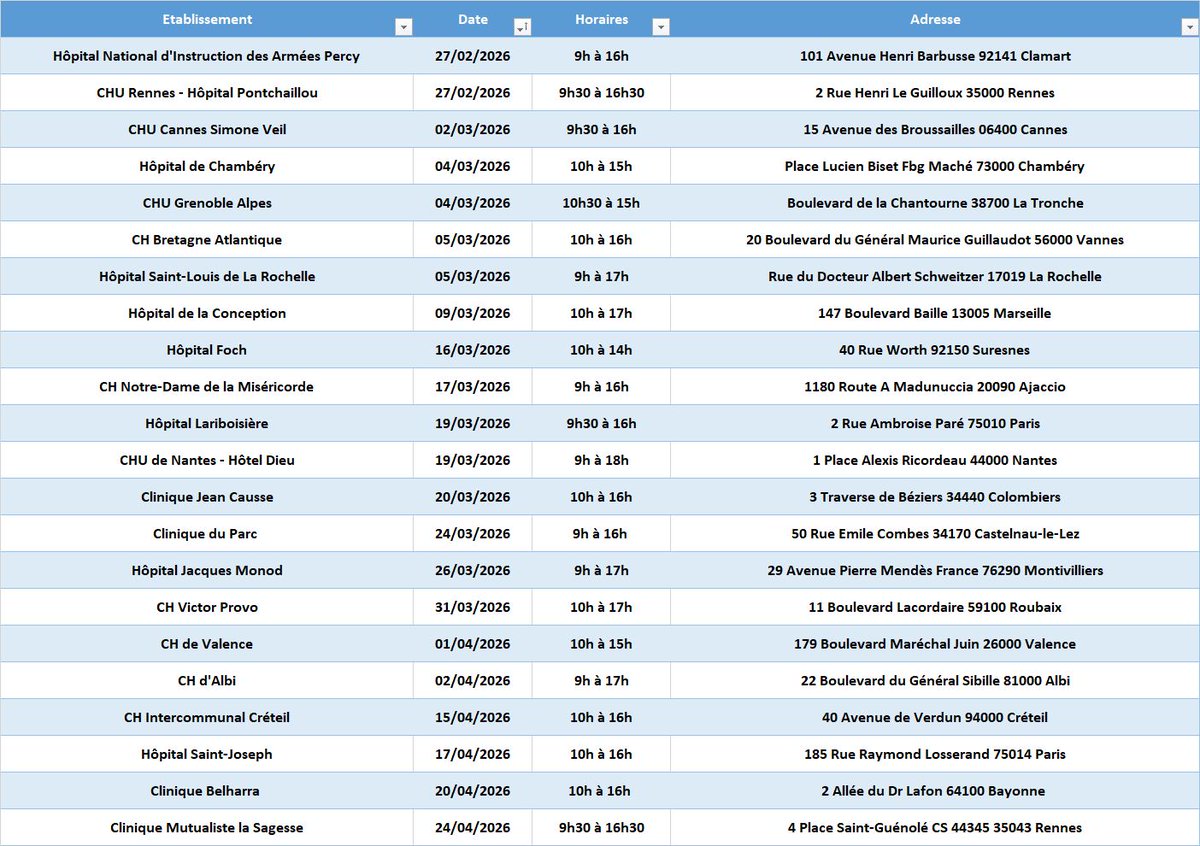Select cell CH Intercommunal Créteil
Screen dimensions: 1200x846
(x=207, y=717)
